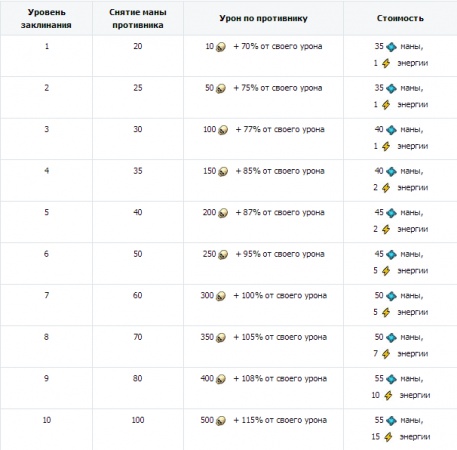Click the blue mana gem in level 7 row

coord(391,296)
